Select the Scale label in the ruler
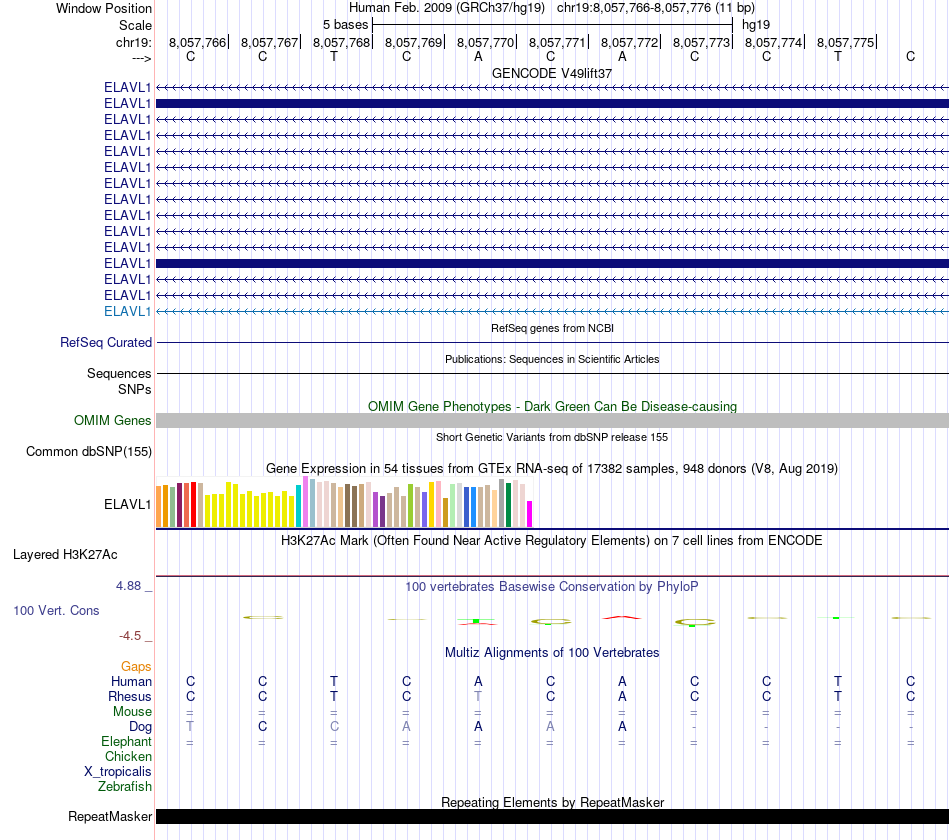This screenshot has width=950, height=840. 135,25
